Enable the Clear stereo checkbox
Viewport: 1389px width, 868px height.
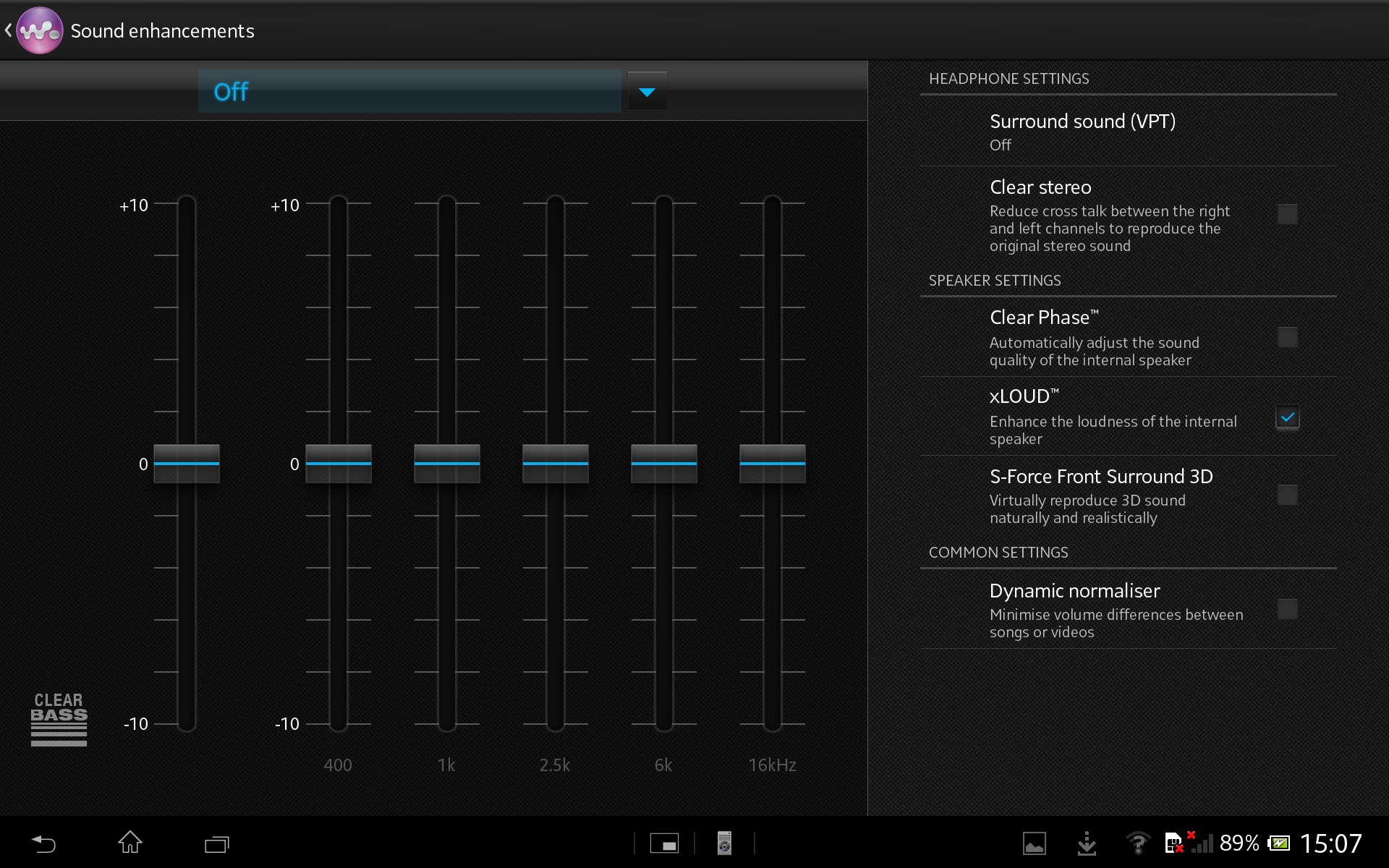[1288, 214]
